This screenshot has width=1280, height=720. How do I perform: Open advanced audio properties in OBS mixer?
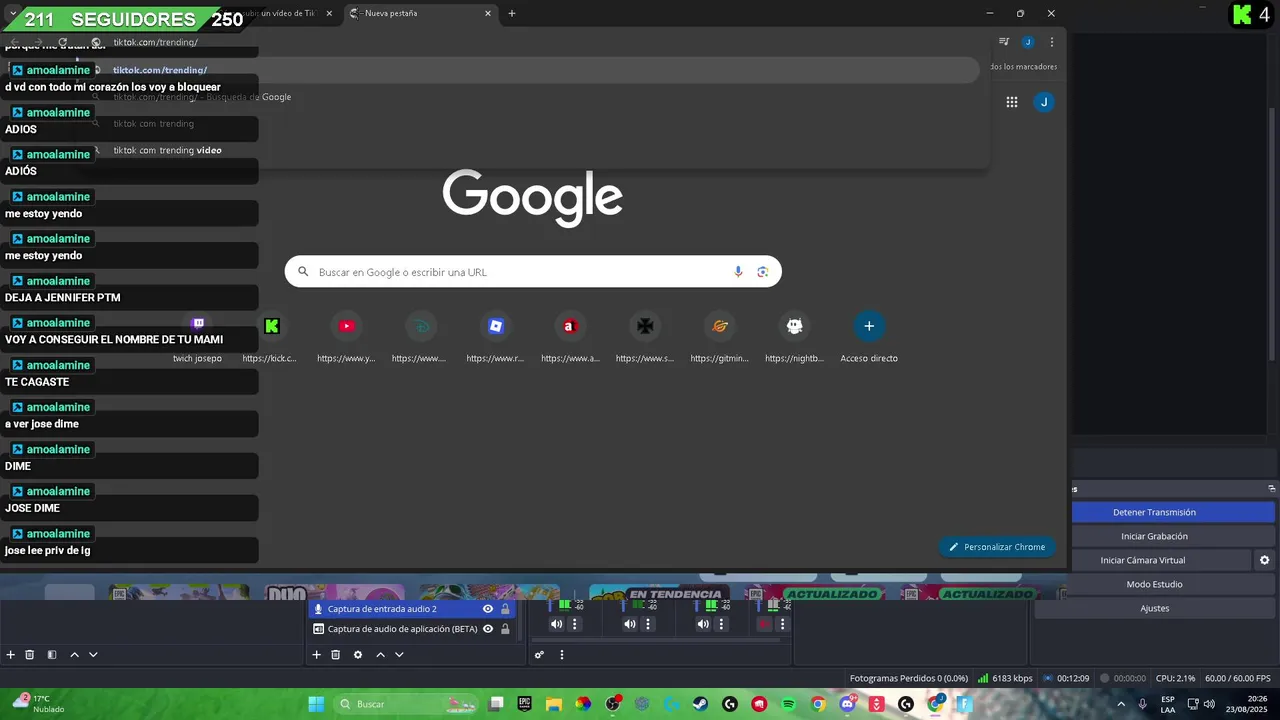[x=539, y=655]
